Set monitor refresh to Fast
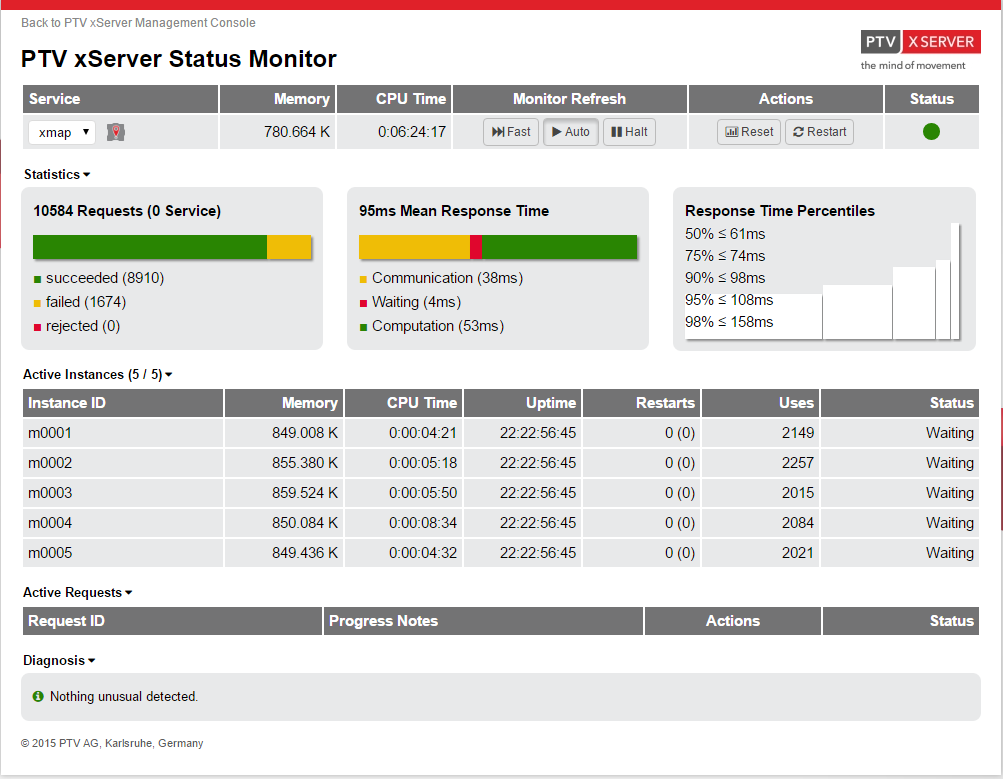This screenshot has height=779, width=1003. 511,132
